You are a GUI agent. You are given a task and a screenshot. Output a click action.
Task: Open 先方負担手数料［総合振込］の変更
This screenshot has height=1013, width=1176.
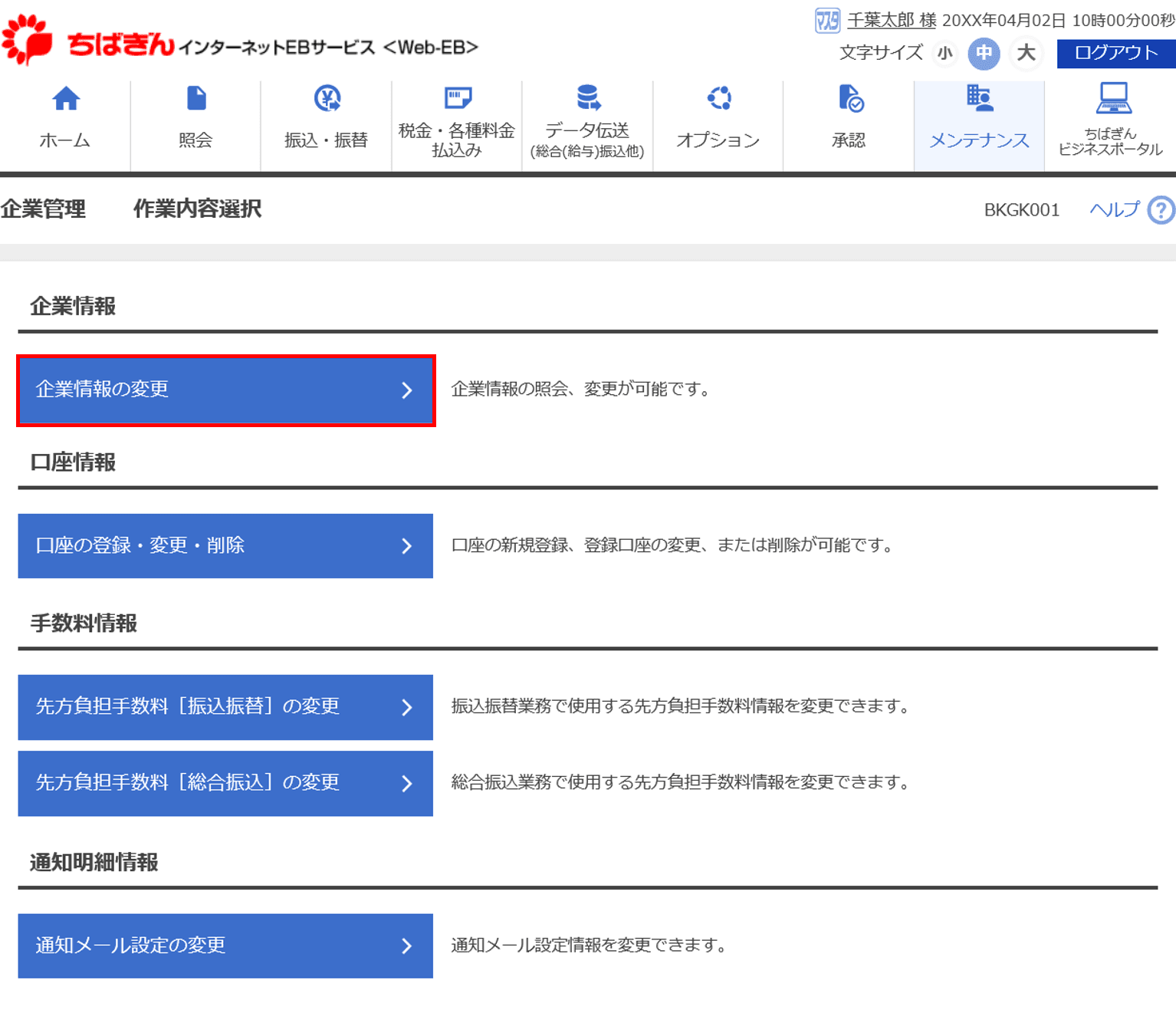click(225, 783)
